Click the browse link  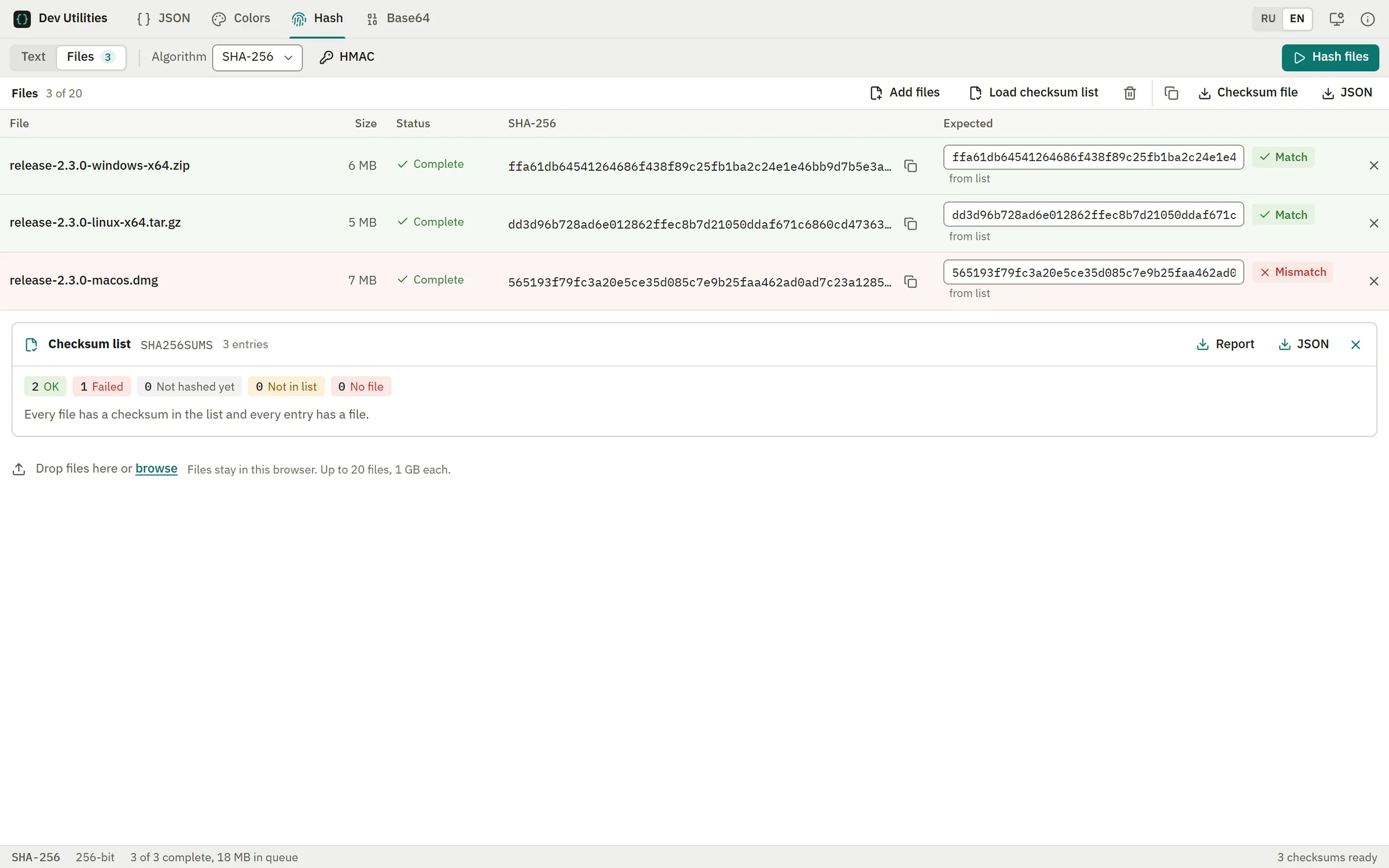click(156, 469)
